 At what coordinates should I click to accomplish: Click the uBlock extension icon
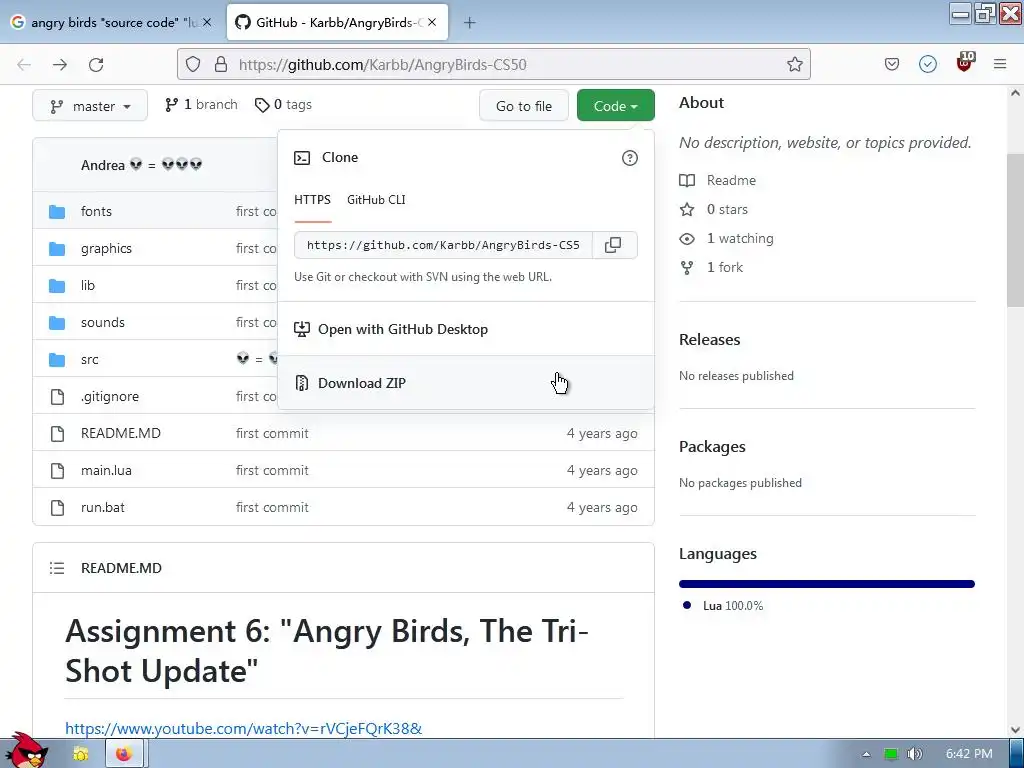coord(964,62)
